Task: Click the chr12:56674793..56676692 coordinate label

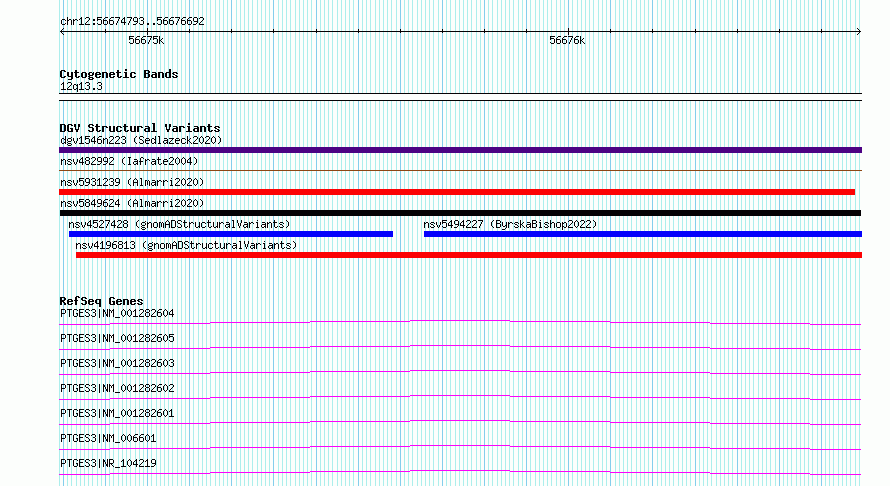Action: coord(132,21)
